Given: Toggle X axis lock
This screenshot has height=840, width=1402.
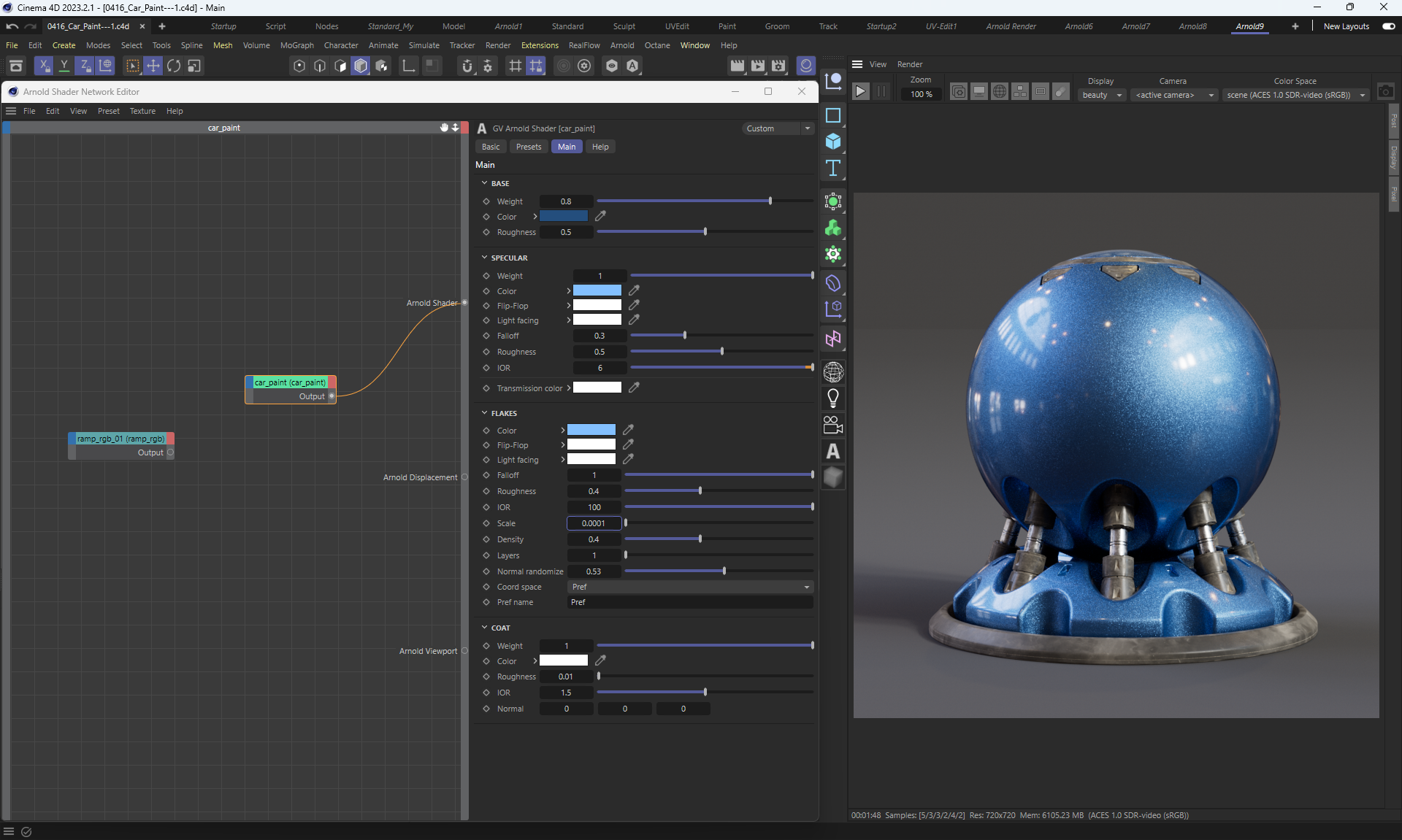Looking at the screenshot, I should point(44,66).
